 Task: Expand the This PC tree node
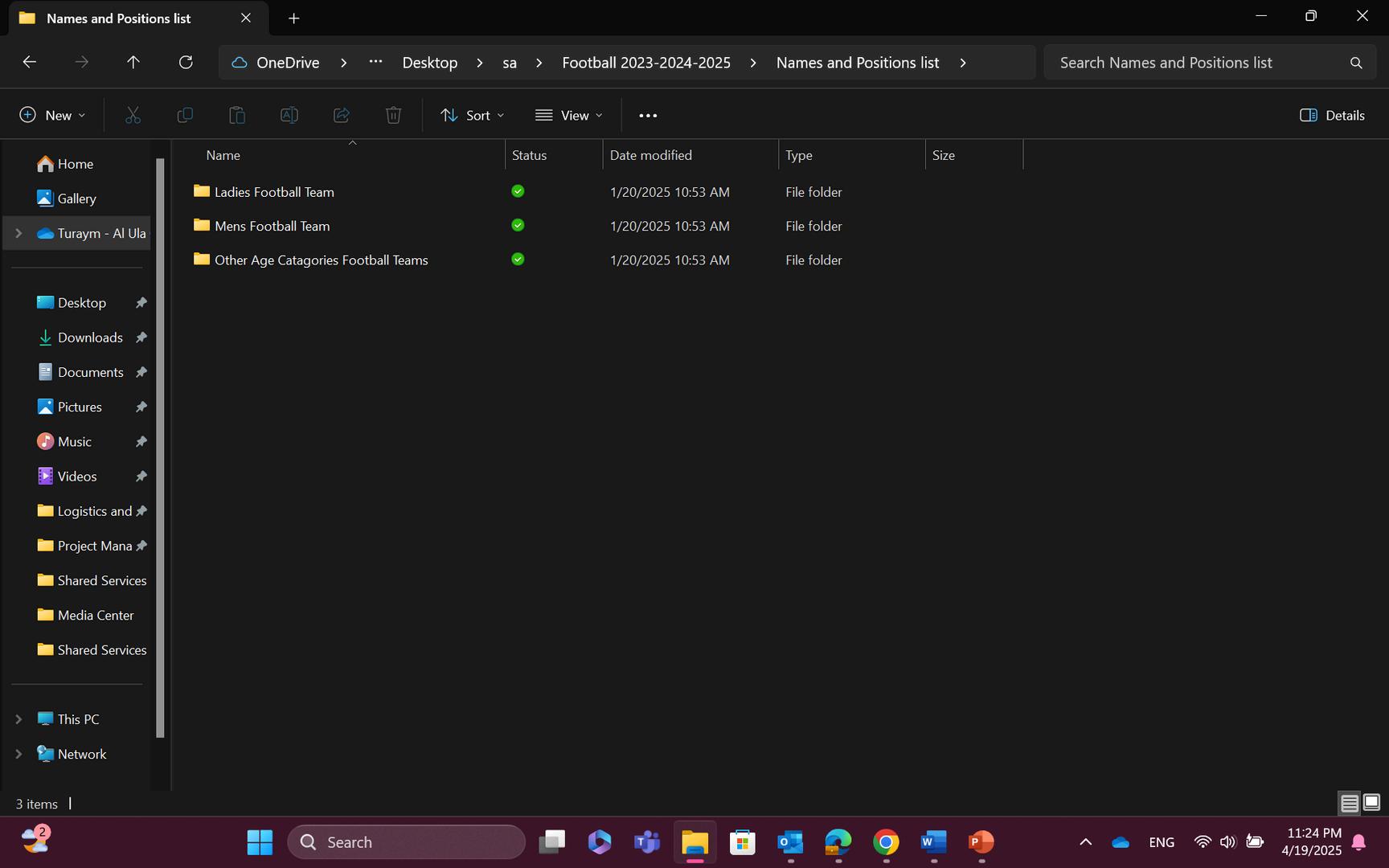pos(18,719)
